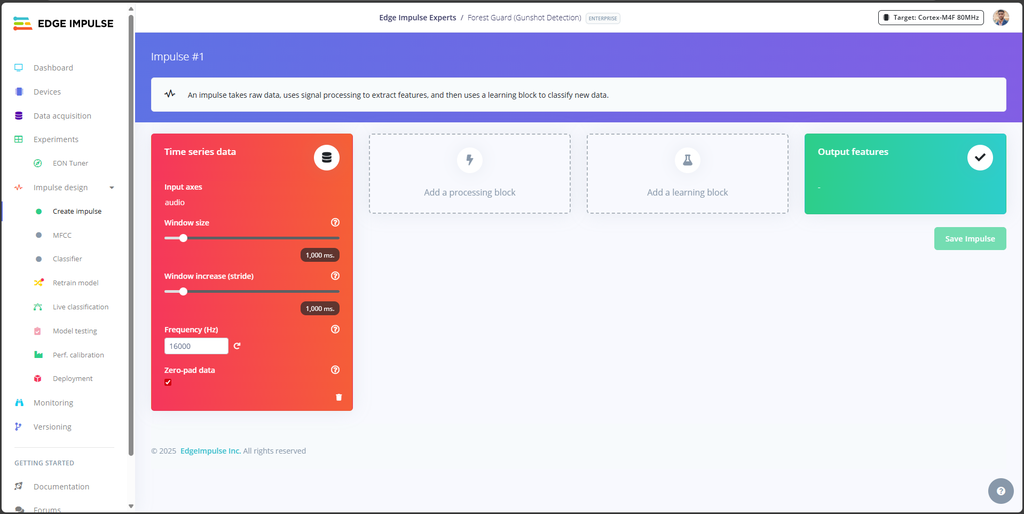Click the Output features checkmark icon
The image size is (1024, 514).
tap(980, 157)
